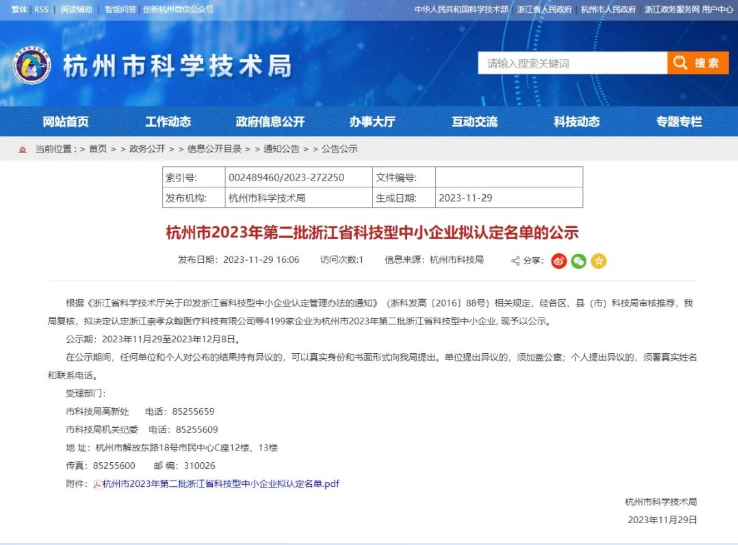Click the Hangzhou Science Bureau logo emblem

[x=31, y=66]
